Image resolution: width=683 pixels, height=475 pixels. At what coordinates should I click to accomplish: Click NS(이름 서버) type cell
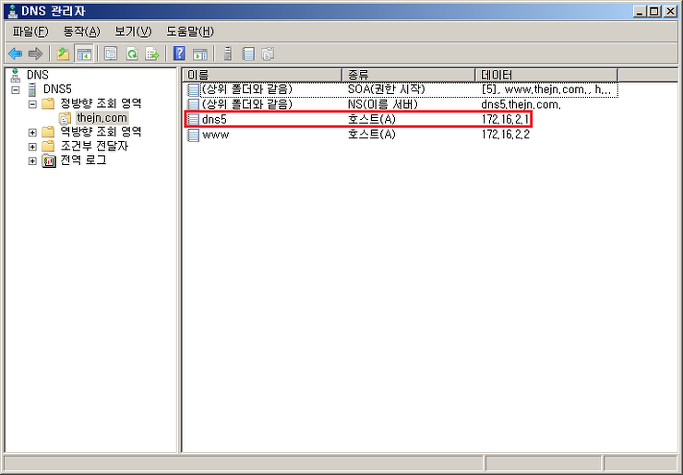click(x=382, y=105)
